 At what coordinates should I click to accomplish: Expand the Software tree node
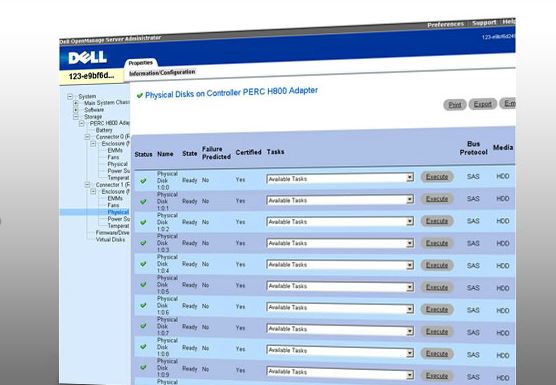click(76, 110)
